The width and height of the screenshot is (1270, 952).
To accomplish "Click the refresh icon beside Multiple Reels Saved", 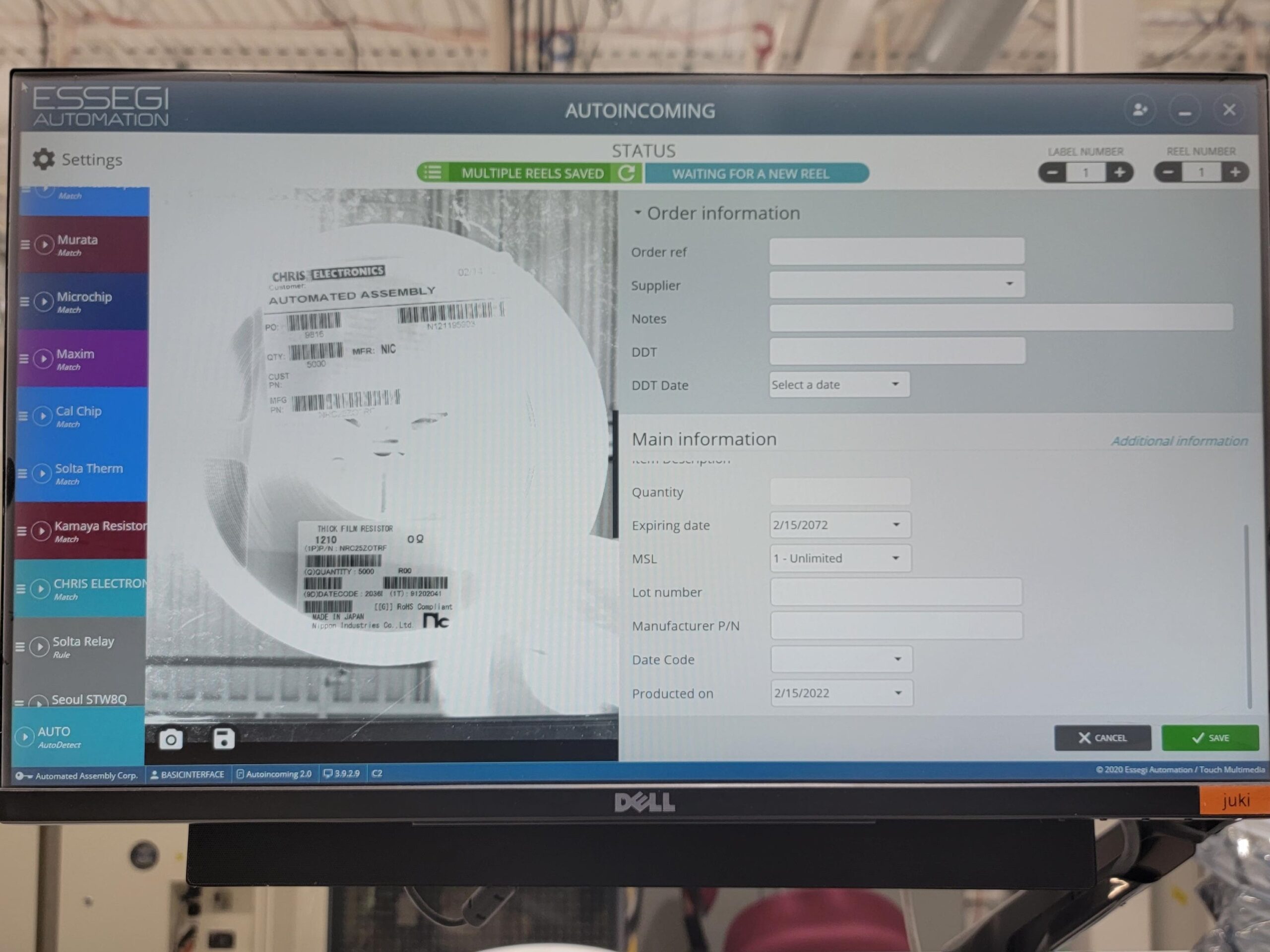I will tap(627, 173).
